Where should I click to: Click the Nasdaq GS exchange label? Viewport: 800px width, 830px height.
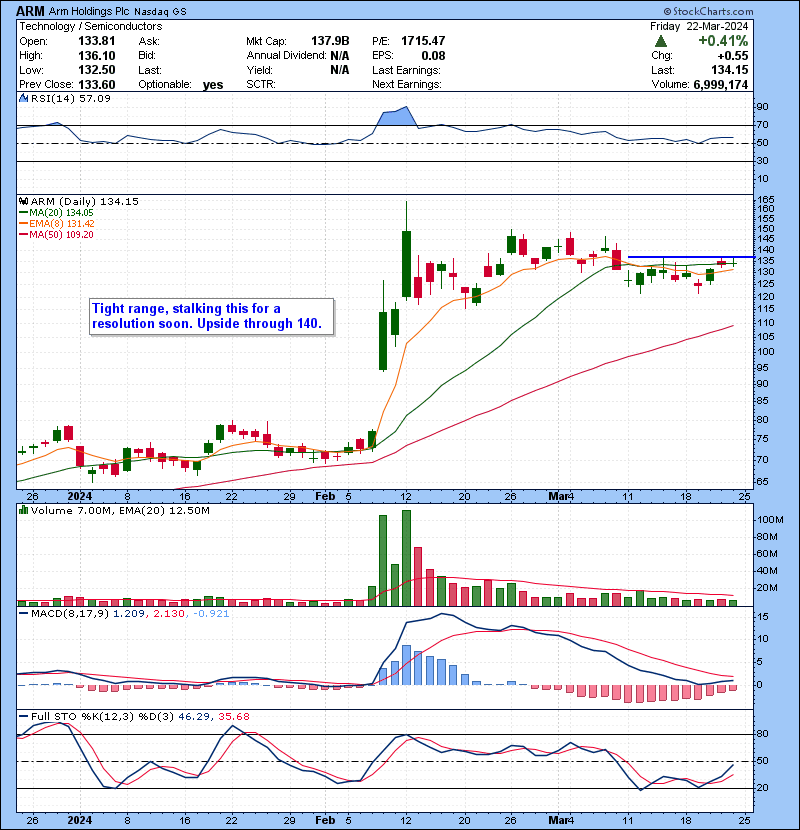coord(160,12)
